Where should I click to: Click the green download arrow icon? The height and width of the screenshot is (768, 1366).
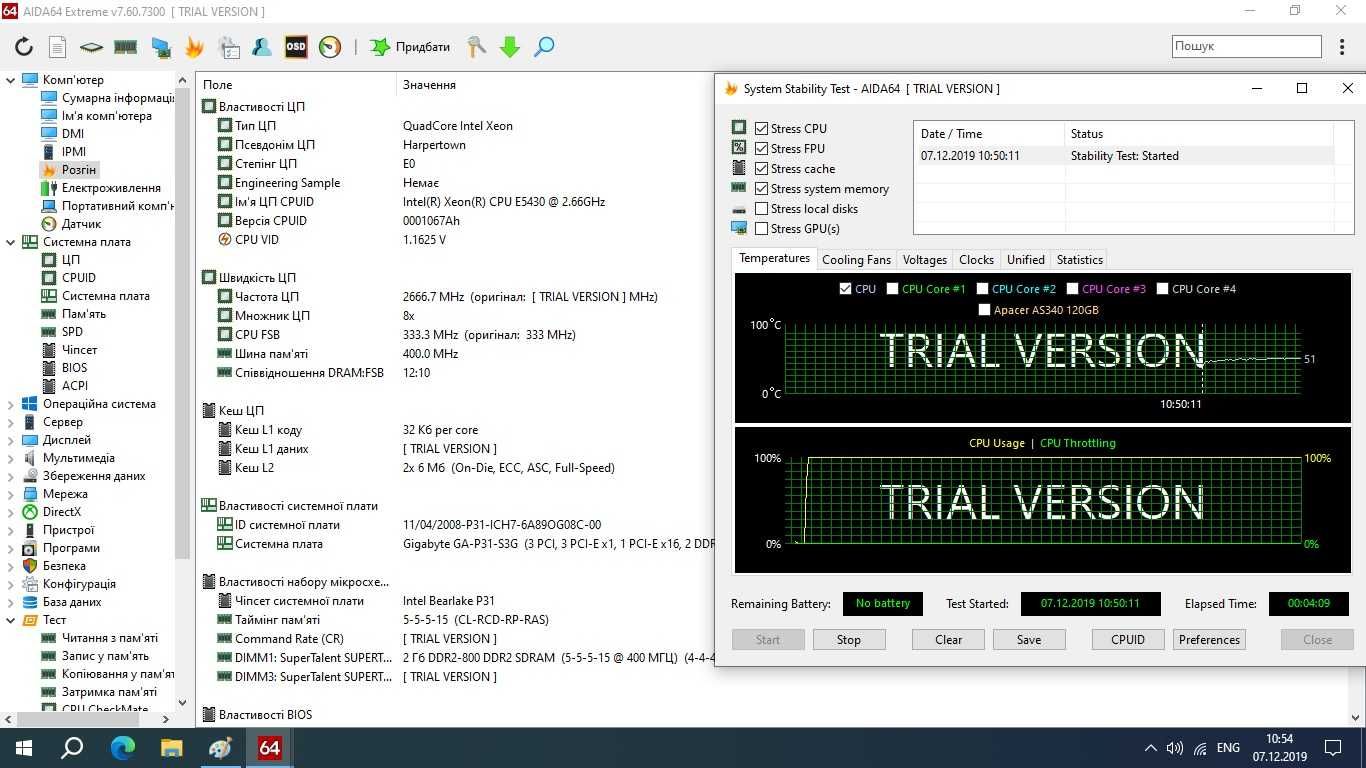[x=510, y=47]
